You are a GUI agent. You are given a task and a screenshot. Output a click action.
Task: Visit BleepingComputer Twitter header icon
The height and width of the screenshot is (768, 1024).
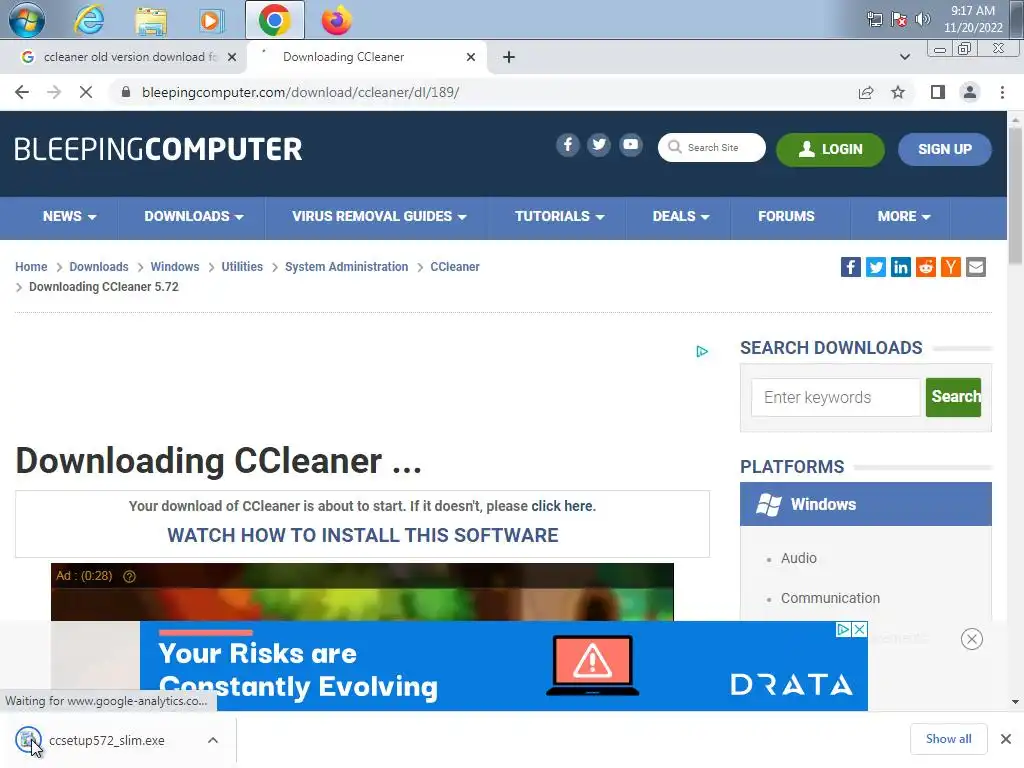coord(599,144)
